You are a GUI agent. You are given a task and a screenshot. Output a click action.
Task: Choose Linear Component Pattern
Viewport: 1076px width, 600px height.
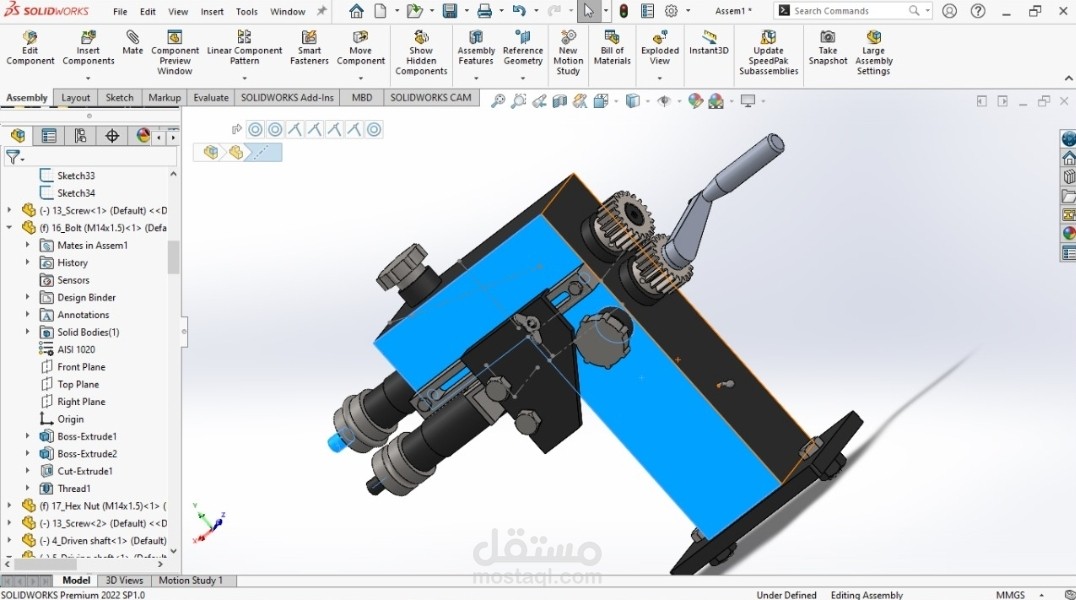[x=244, y=48]
